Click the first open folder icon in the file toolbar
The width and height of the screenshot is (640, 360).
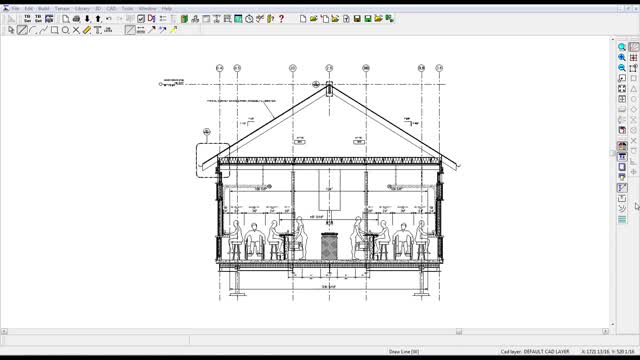[x=313, y=19]
